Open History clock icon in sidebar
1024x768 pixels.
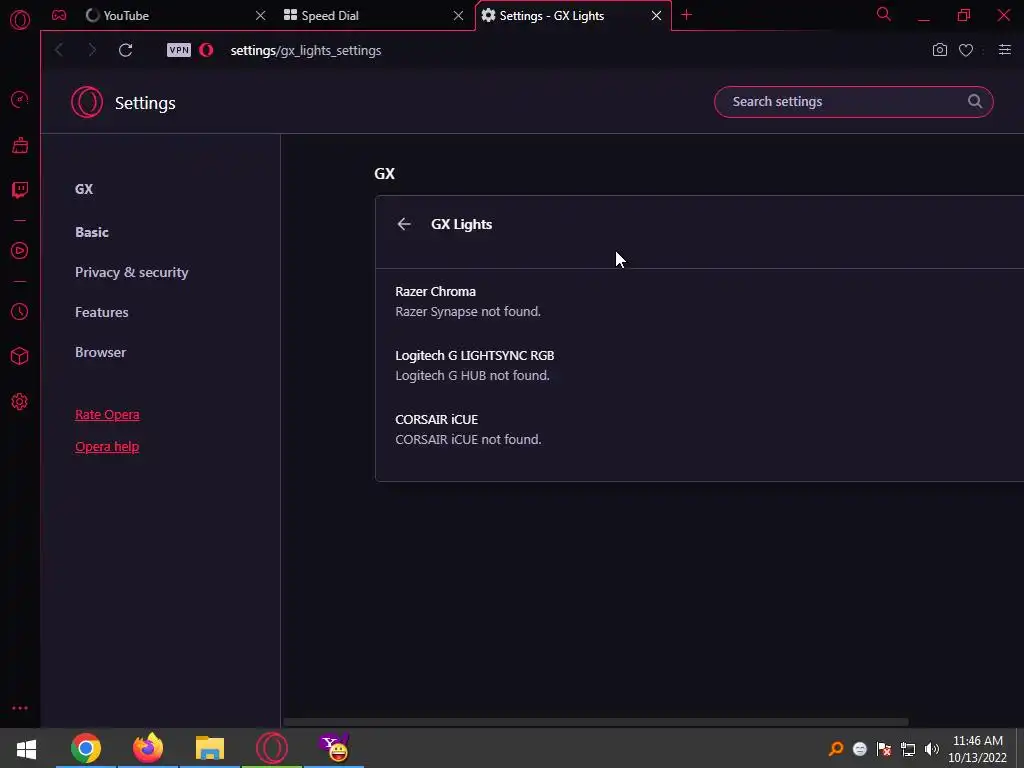click(x=20, y=312)
